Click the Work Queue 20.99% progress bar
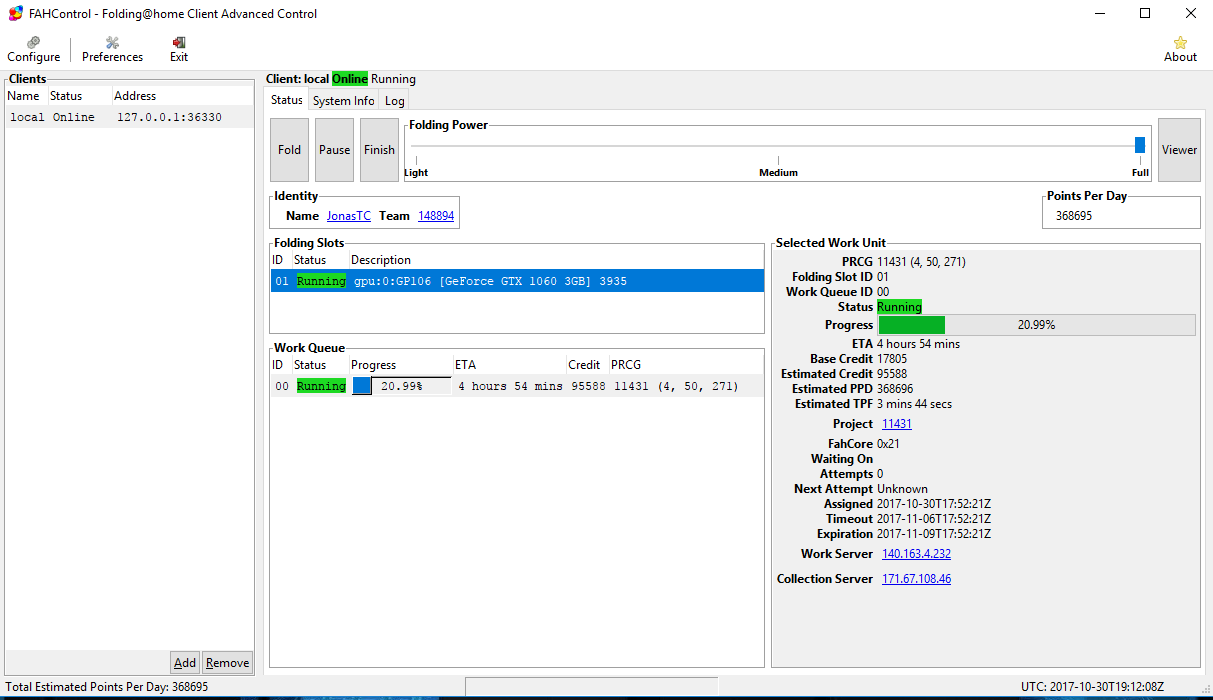 click(x=401, y=386)
